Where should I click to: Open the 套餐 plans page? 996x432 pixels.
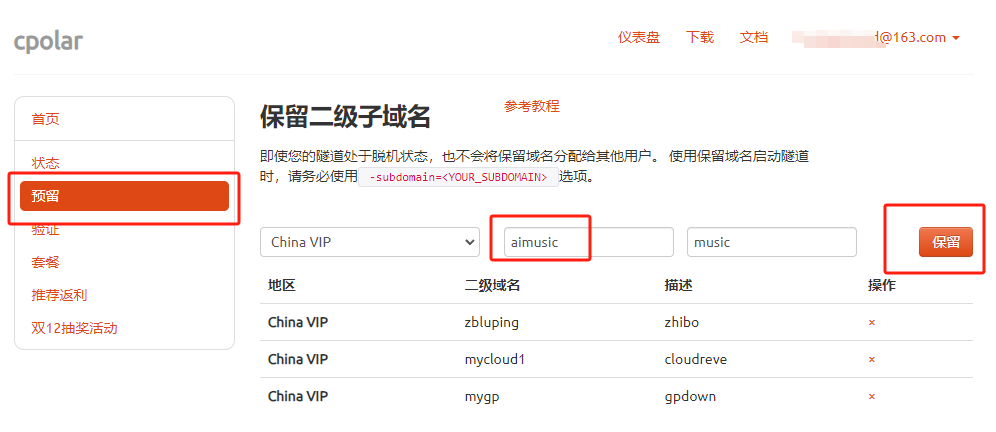click(45, 262)
